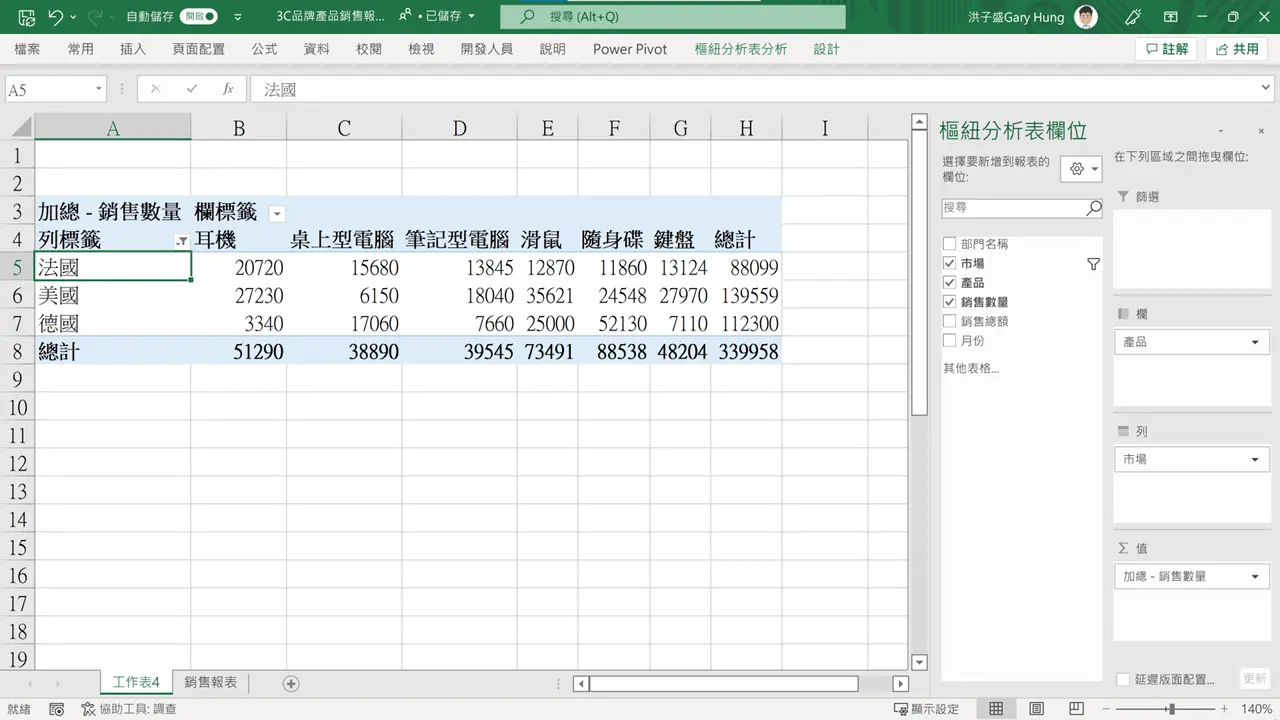Click the fx insert function icon
This screenshot has height=720, width=1280.
tap(228, 89)
